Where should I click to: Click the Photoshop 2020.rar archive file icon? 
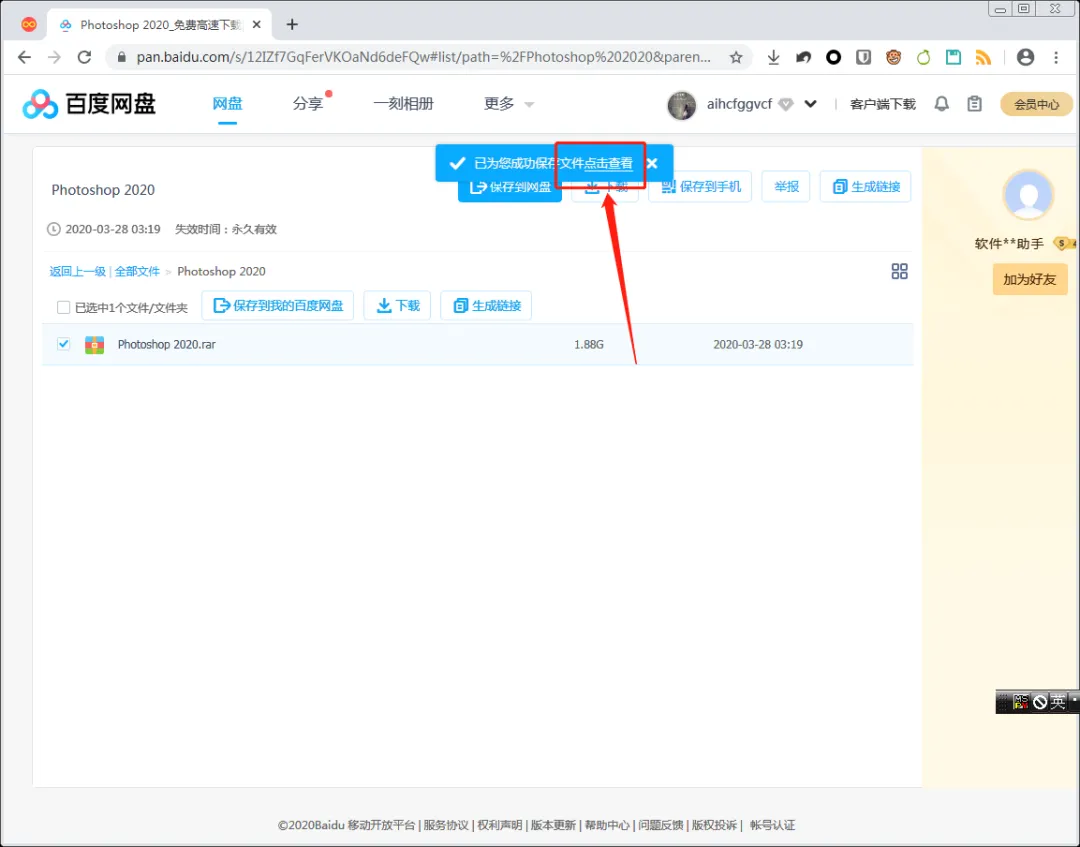[94, 344]
